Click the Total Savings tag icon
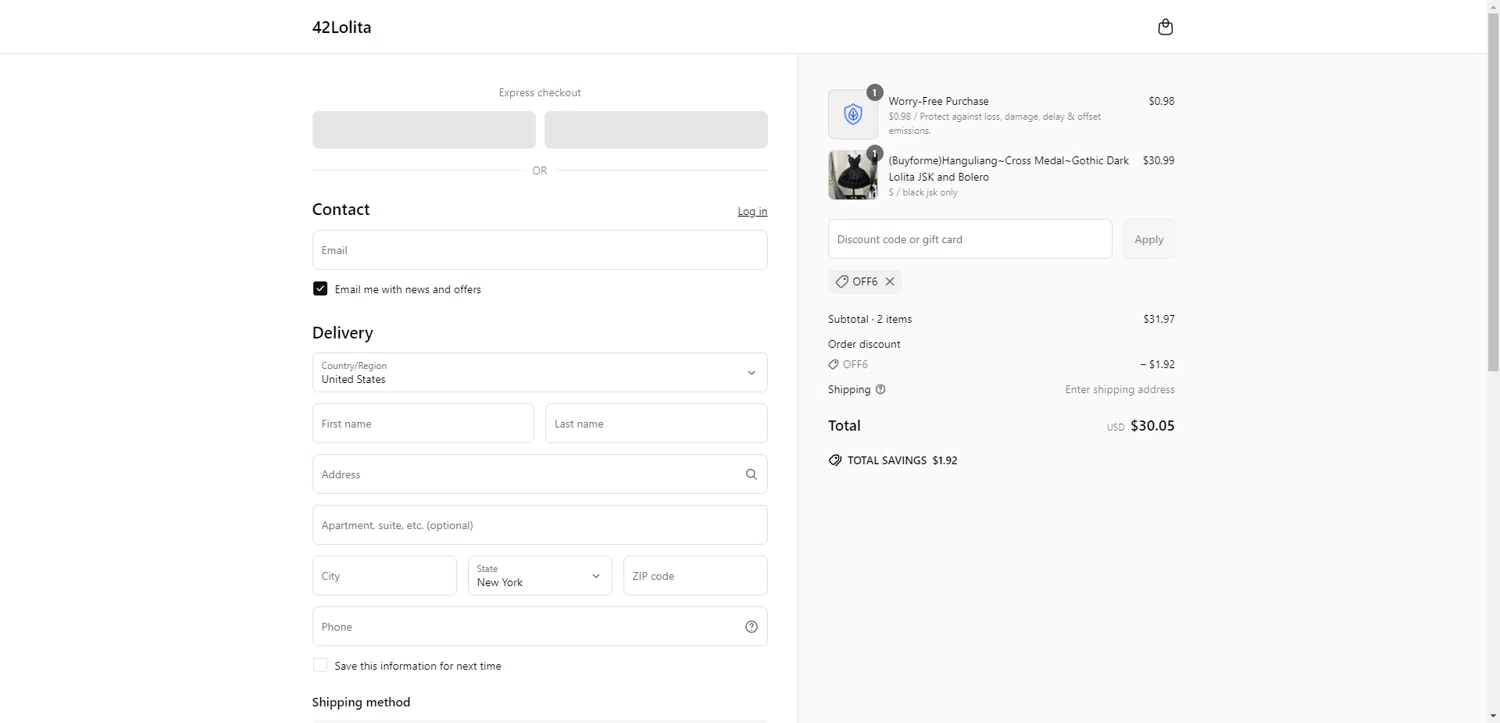The image size is (1500, 723). point(835,461)
